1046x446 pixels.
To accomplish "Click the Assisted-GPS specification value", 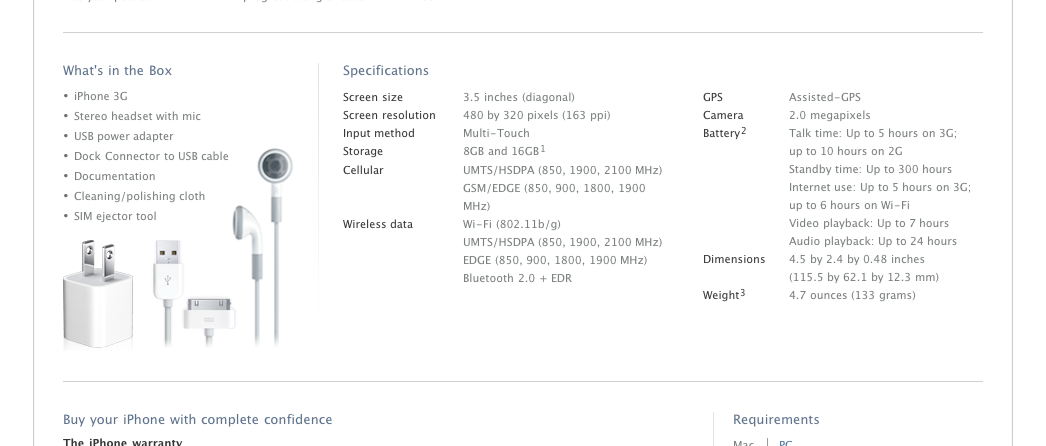I will point(825,97).
